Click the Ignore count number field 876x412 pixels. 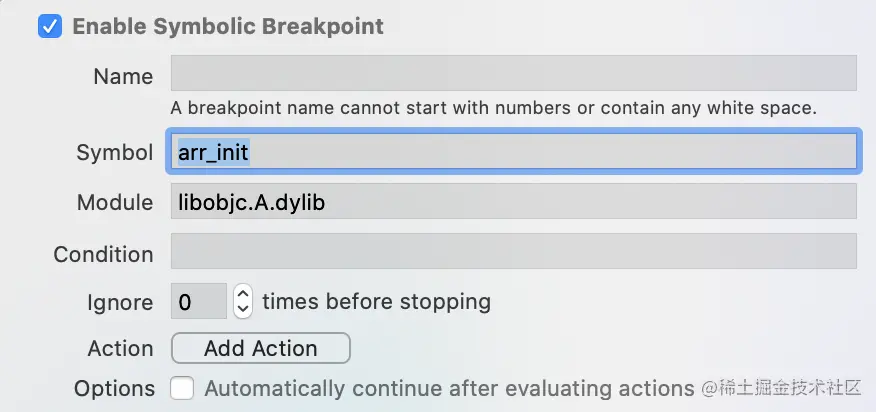(199, 301)
